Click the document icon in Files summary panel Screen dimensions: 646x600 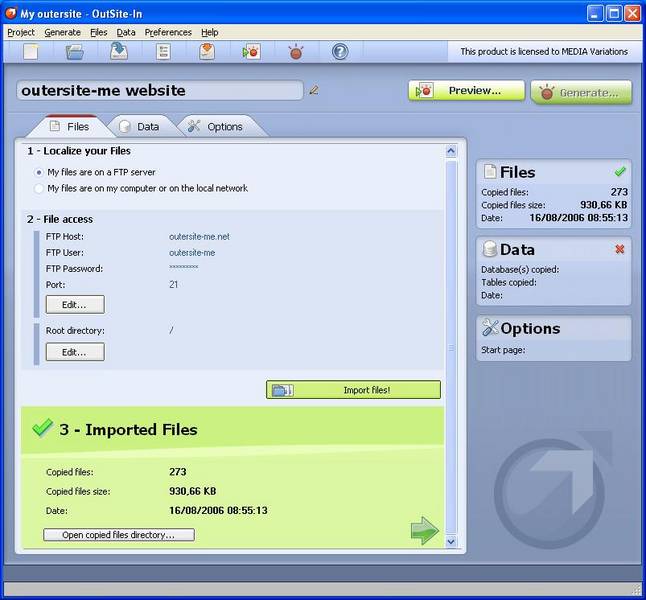click(x=490, y=171)
